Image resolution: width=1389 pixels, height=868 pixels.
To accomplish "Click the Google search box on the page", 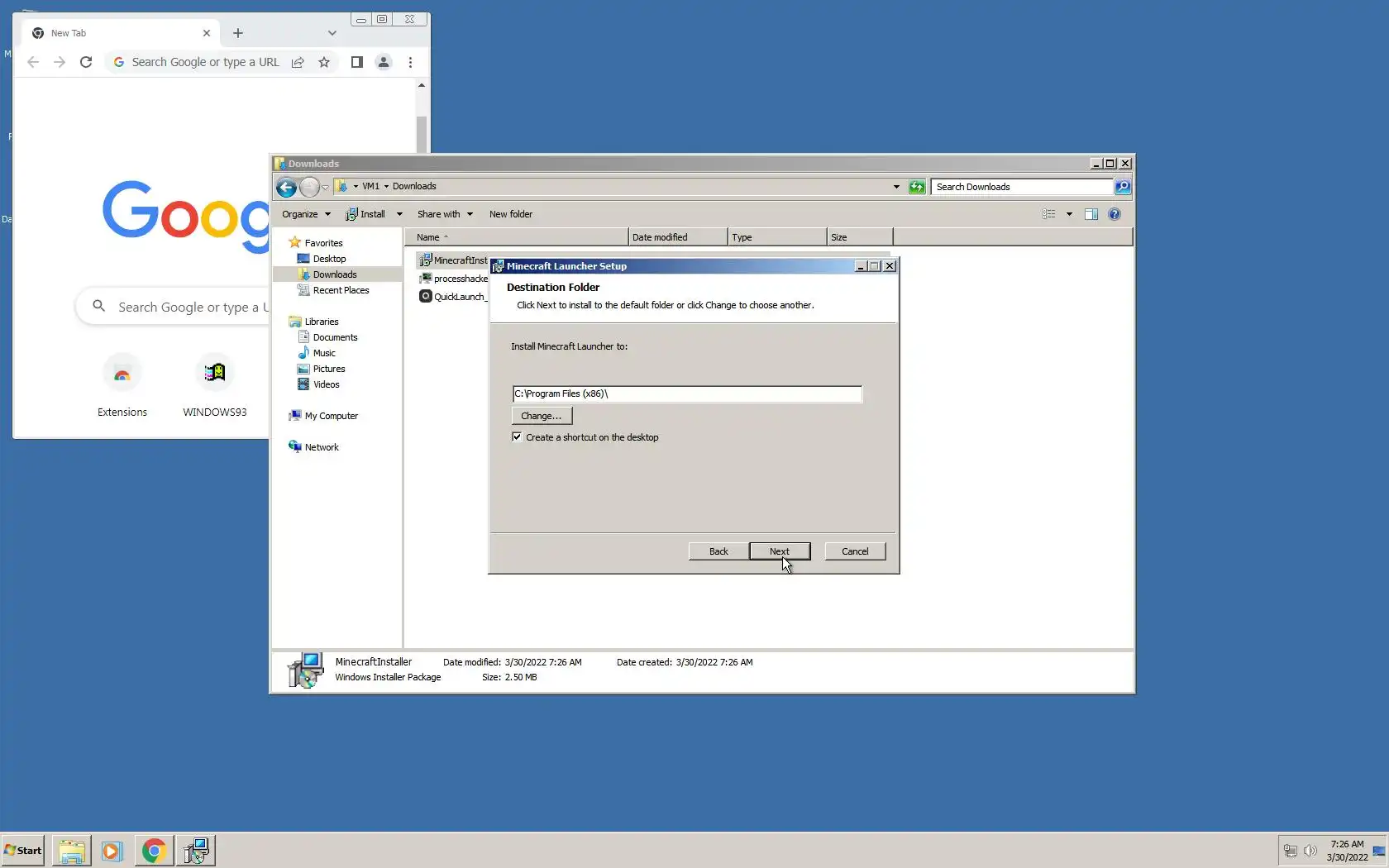I will pyautogui.click(x=174, y=307).
